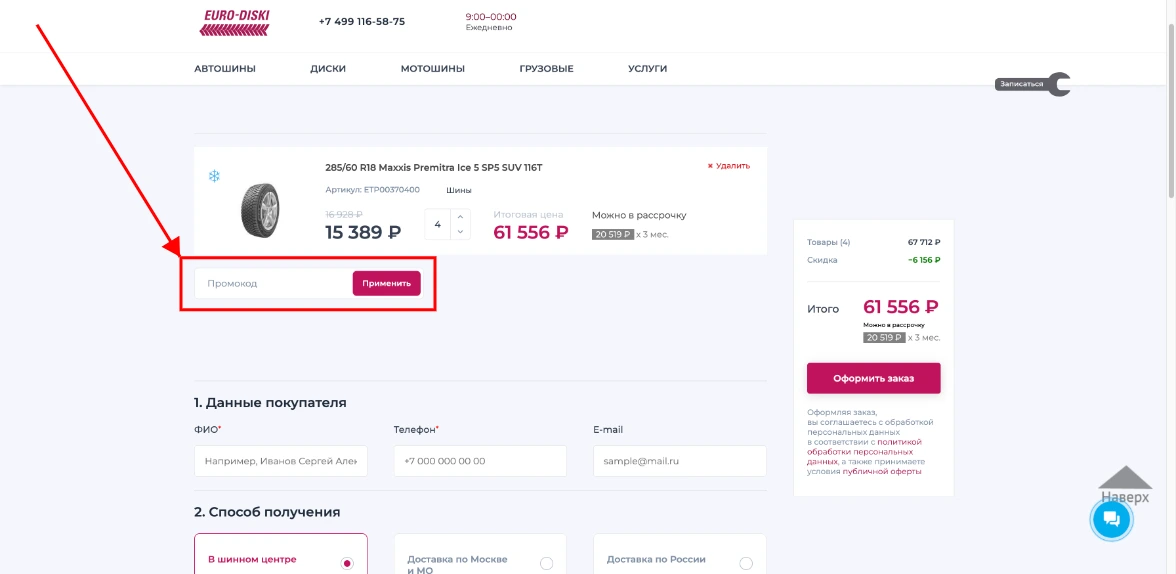Open the live chat bubble icon
1176x574 pixels.
(x=1110, y=519)
